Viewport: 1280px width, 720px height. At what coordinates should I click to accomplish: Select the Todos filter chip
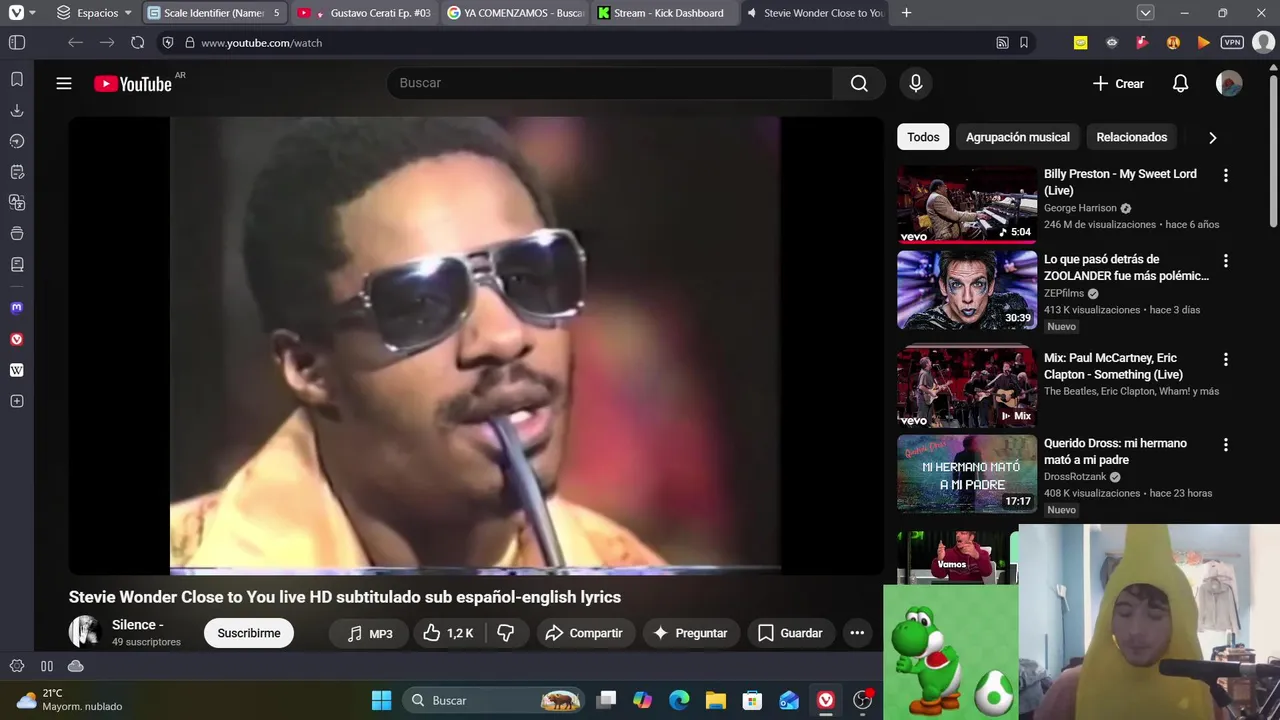pyautogui.click(x=923, y=137)
